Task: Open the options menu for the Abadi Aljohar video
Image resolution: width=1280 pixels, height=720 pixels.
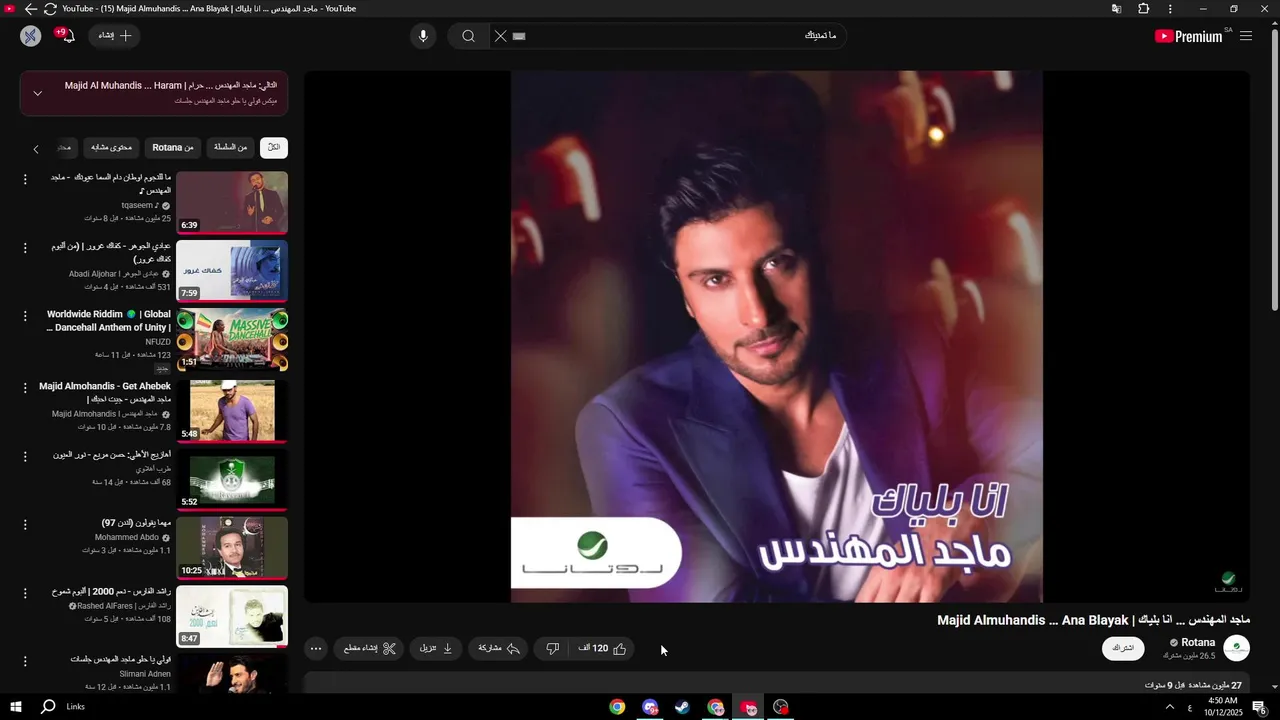Action: tap(25, 247)
